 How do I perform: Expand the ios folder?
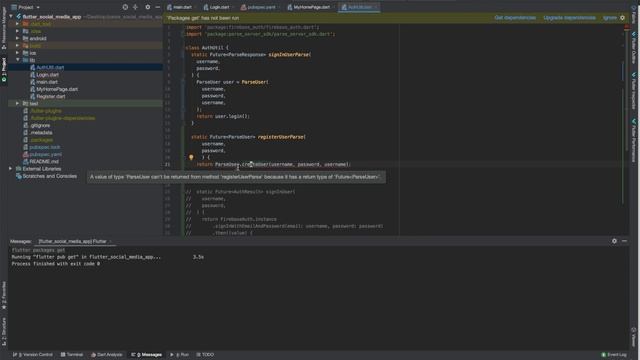18,53
